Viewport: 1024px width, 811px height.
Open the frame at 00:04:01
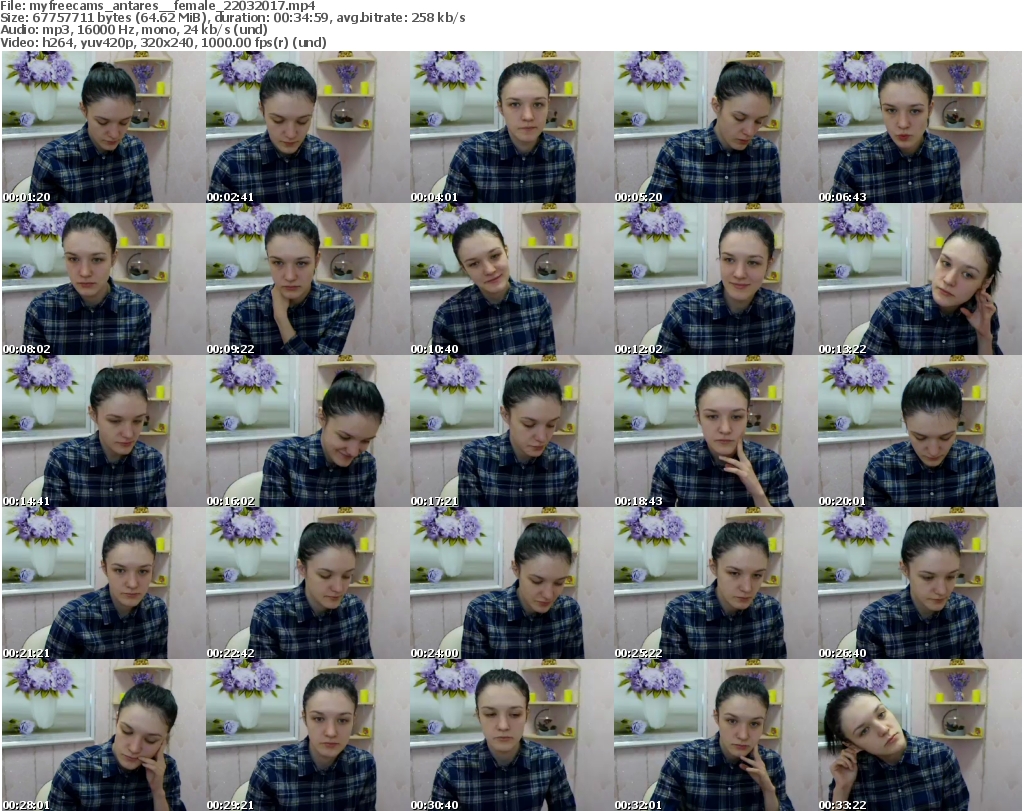511,127
